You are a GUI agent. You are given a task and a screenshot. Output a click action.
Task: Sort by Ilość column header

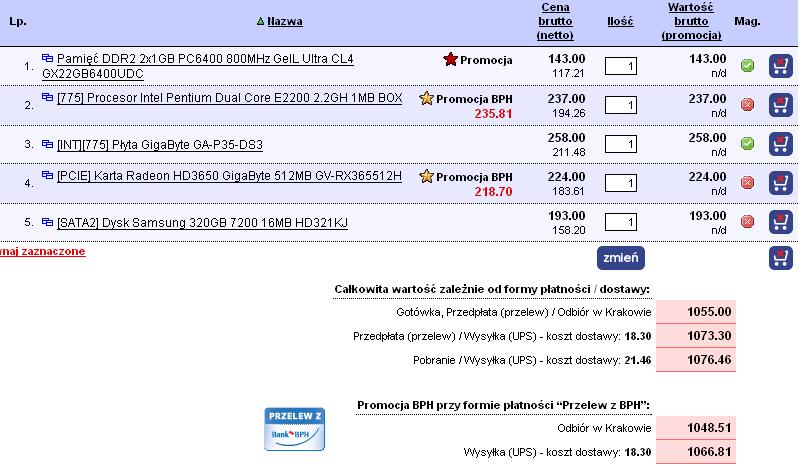click(620, 21)
